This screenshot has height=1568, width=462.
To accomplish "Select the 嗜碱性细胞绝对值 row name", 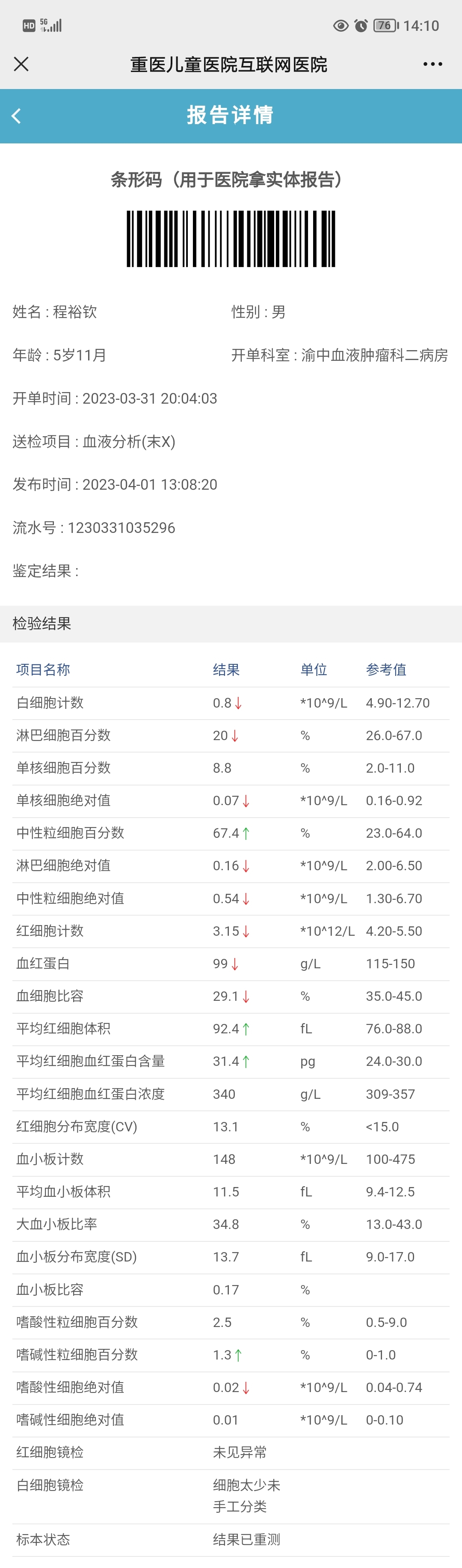I will pos(70,1420).
